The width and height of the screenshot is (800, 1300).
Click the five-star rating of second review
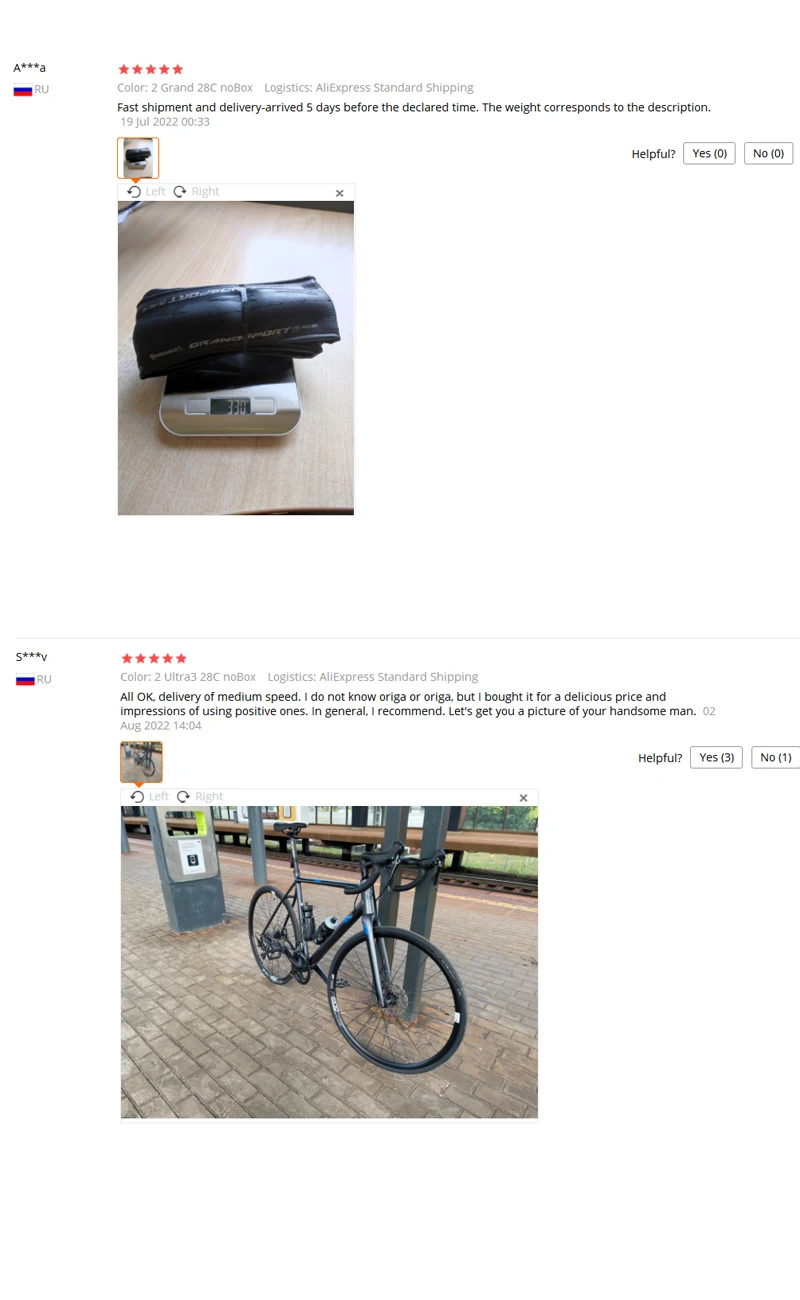pyautogui.click(x=153, y=658)
